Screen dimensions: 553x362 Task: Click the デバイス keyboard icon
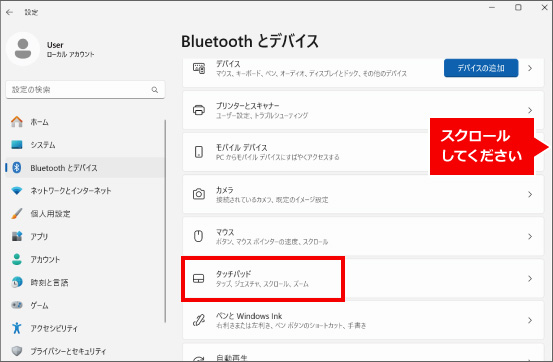pyautogui.click(x=199, y=68)
